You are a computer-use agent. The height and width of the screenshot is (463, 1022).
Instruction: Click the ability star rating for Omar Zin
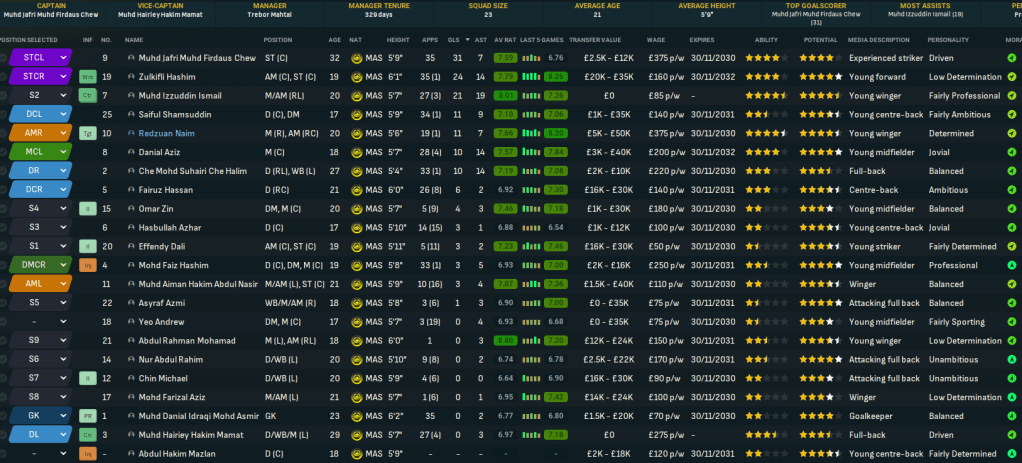[764, 209]
